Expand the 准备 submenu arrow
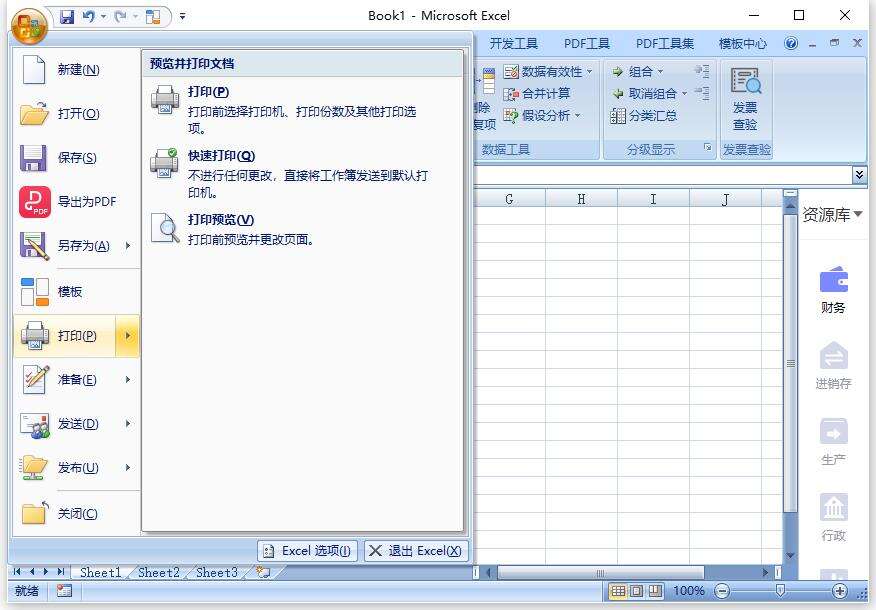 128,379
